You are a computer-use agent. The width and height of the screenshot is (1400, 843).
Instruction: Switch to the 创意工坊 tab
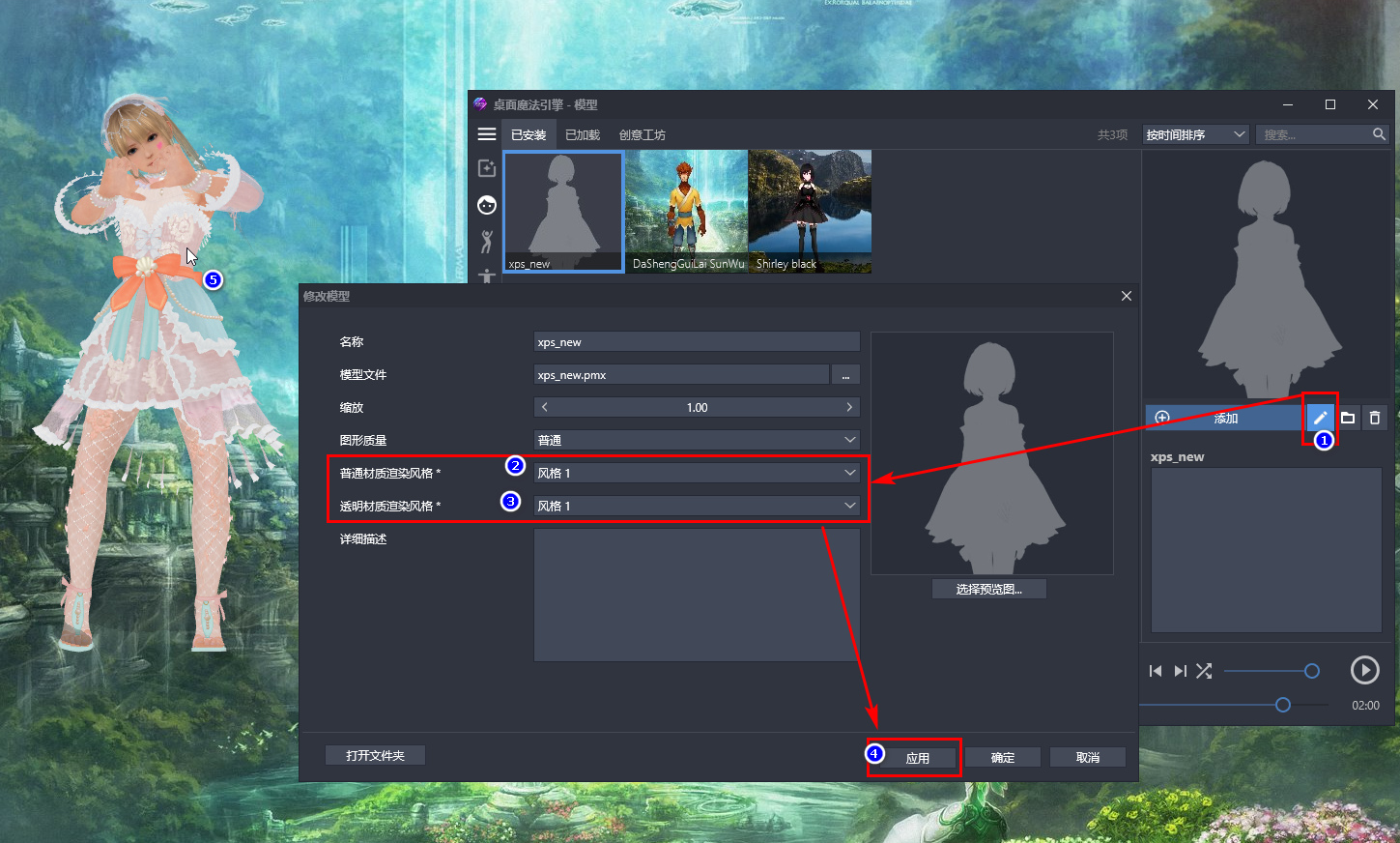coord(642,134)
